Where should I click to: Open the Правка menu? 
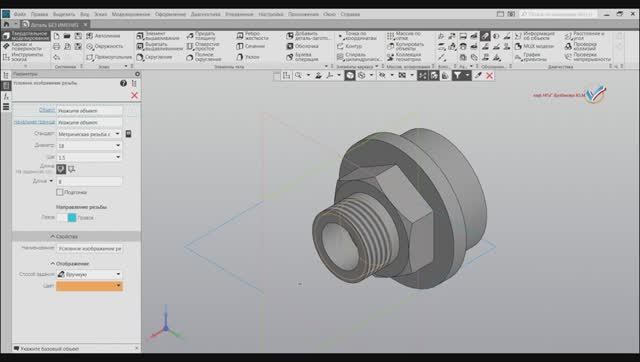pos(39,14)
